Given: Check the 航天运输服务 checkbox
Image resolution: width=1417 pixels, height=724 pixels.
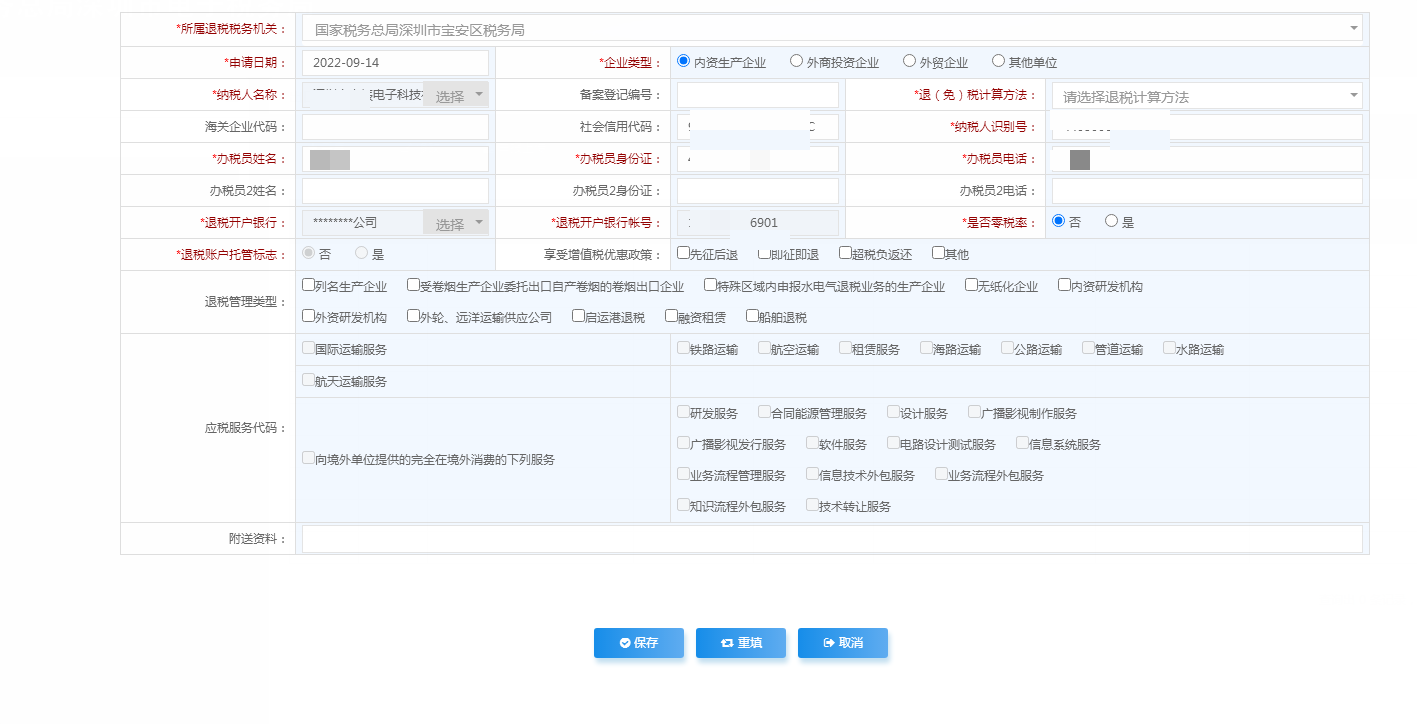Looking at the screenshot, I should click(308, 380).
